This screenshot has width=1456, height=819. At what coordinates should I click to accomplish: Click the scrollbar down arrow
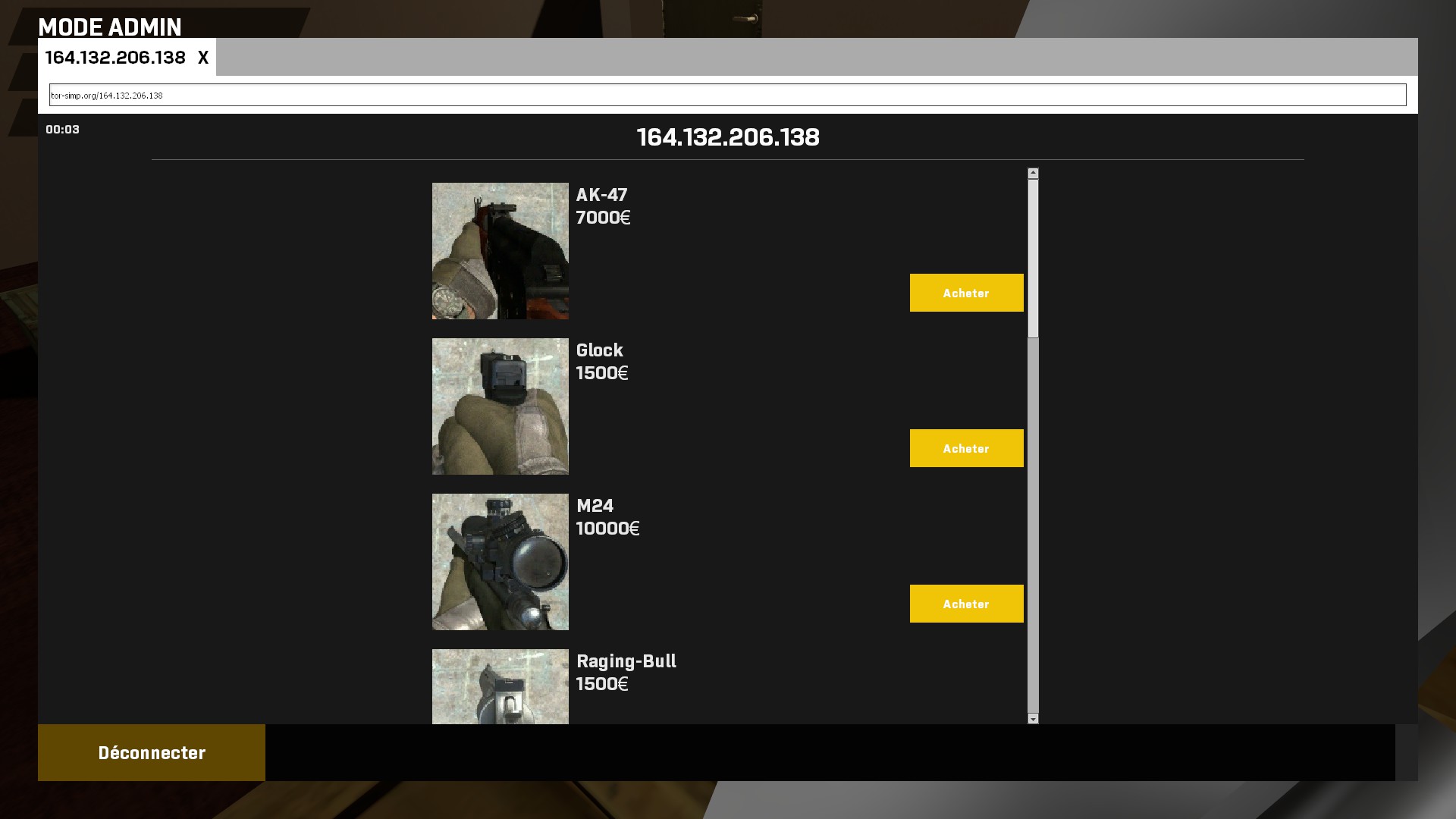[x=1033, y=718]
